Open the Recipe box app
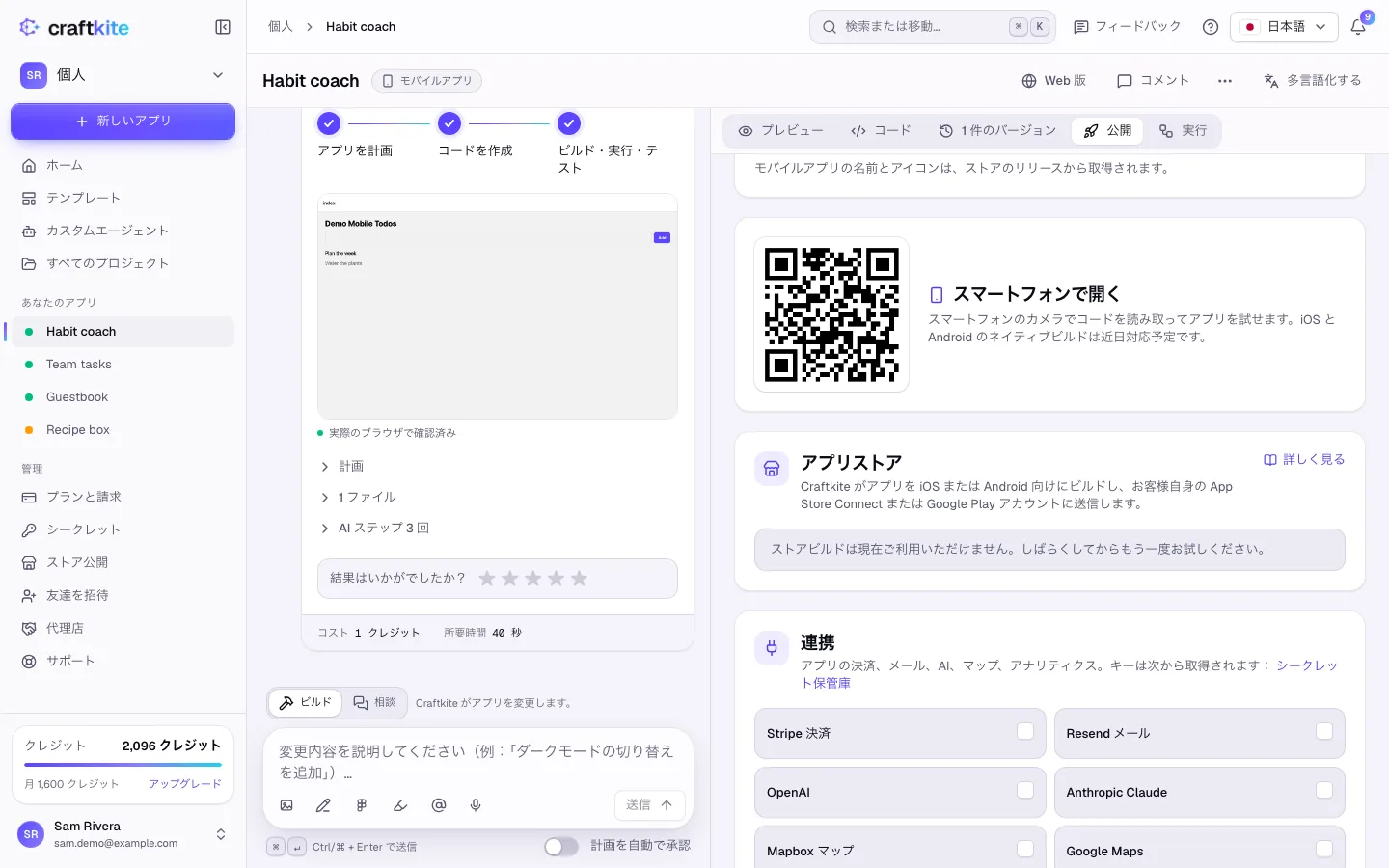1389x868 pixels. click(x=123, y=429)
